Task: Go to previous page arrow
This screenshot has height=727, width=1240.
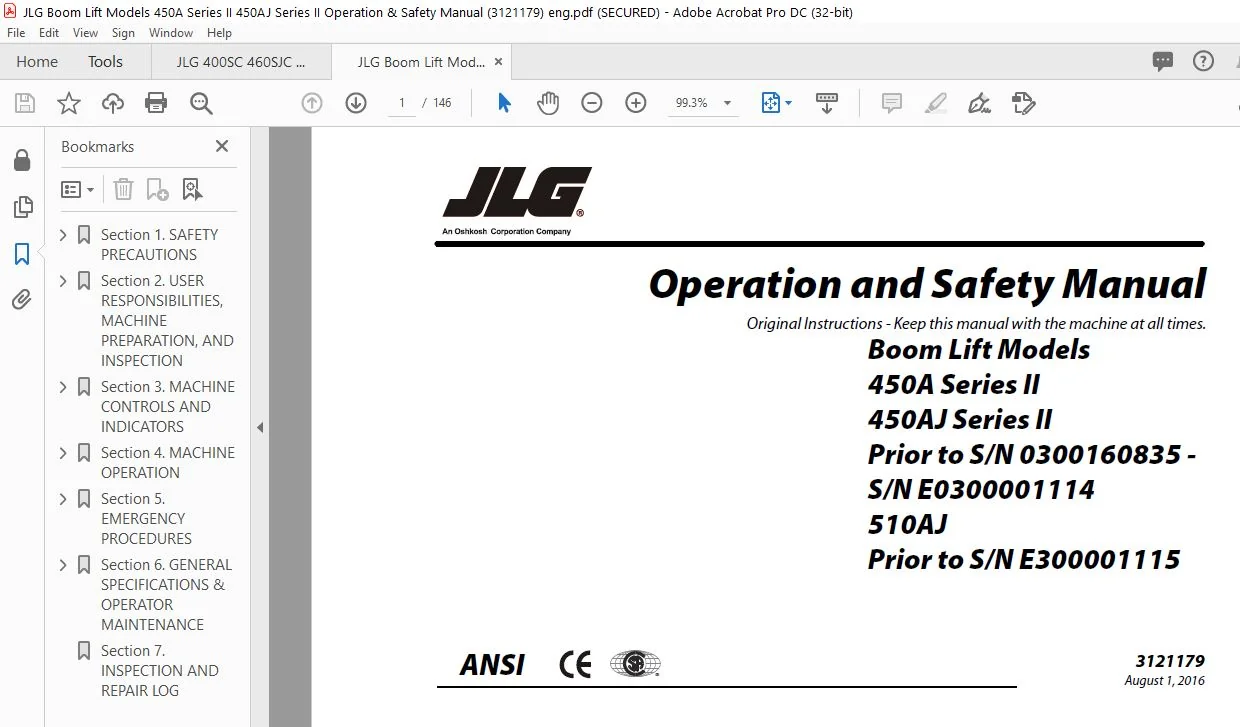Action: pos(312,103)
